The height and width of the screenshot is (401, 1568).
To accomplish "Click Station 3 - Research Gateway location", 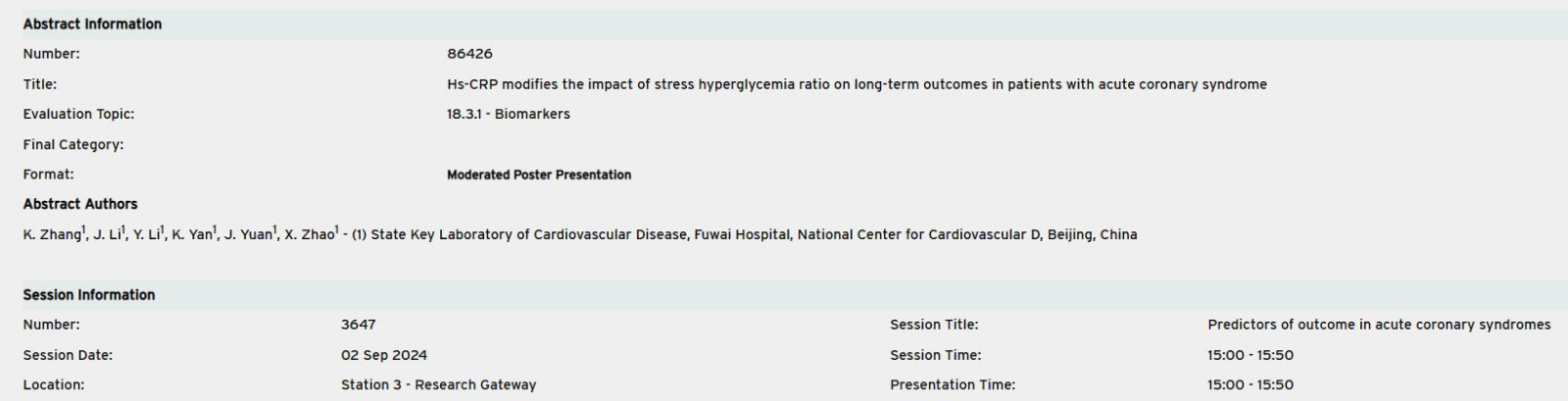I will click(438, 385).
